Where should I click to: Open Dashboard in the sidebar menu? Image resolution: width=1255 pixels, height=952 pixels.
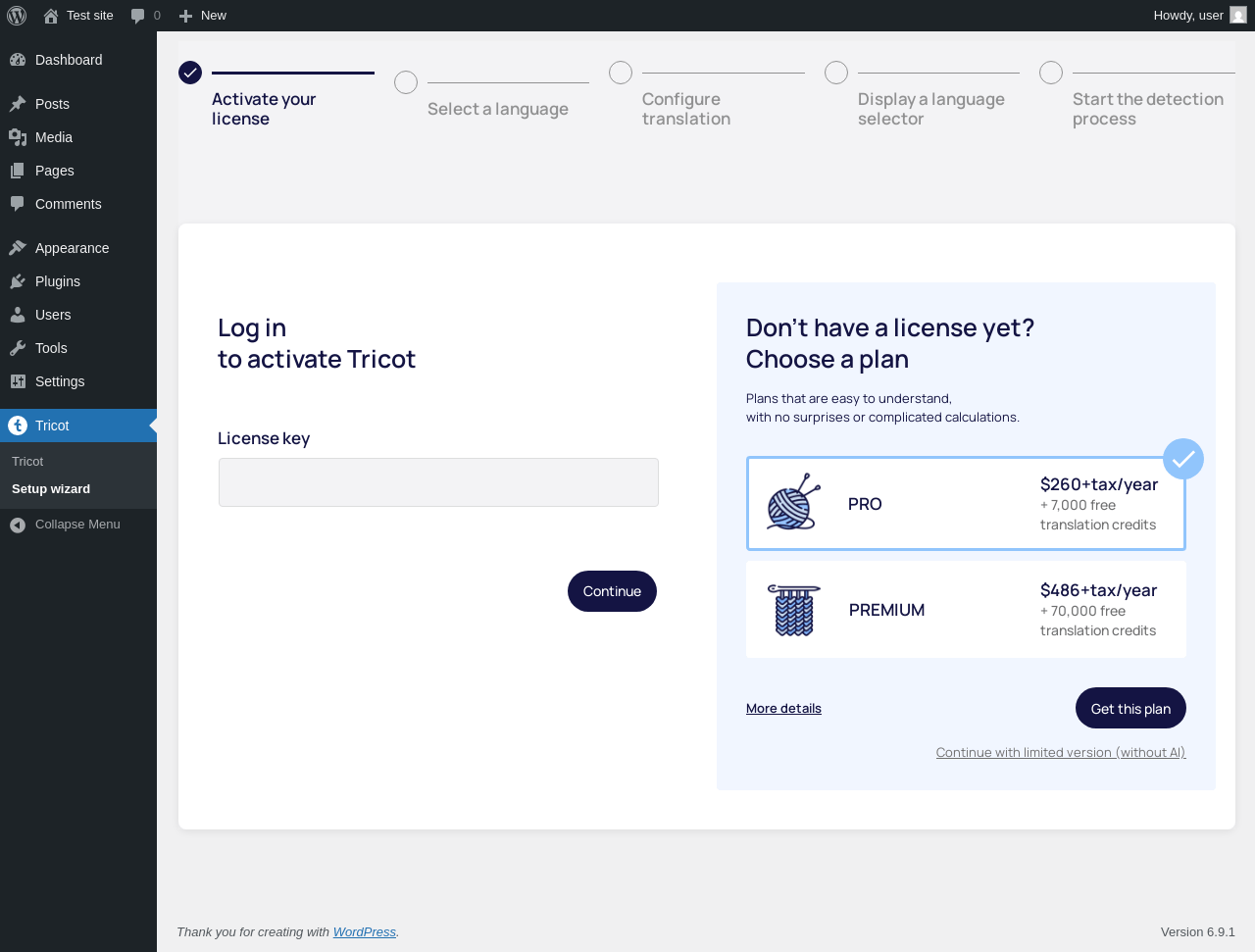78,60
